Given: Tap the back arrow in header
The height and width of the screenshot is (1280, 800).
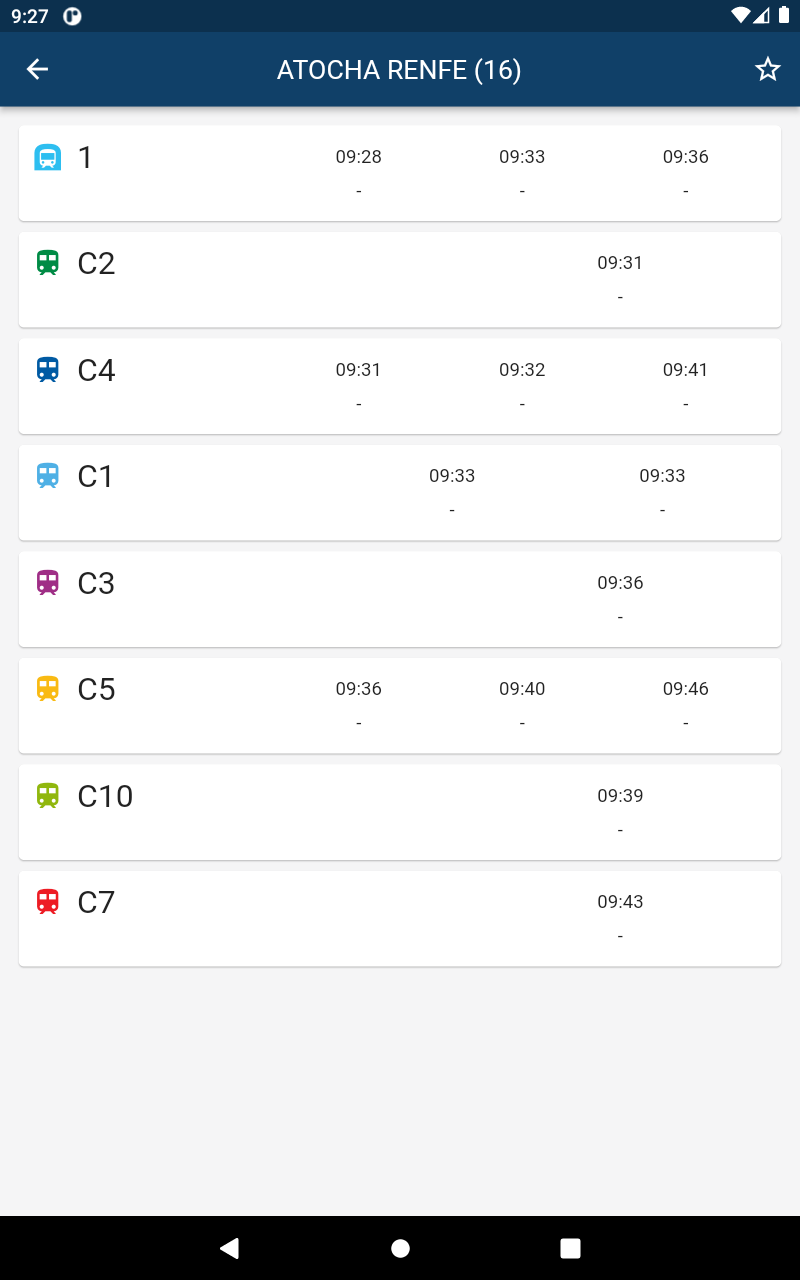Looking at the screenshot, I should [37, 69].
